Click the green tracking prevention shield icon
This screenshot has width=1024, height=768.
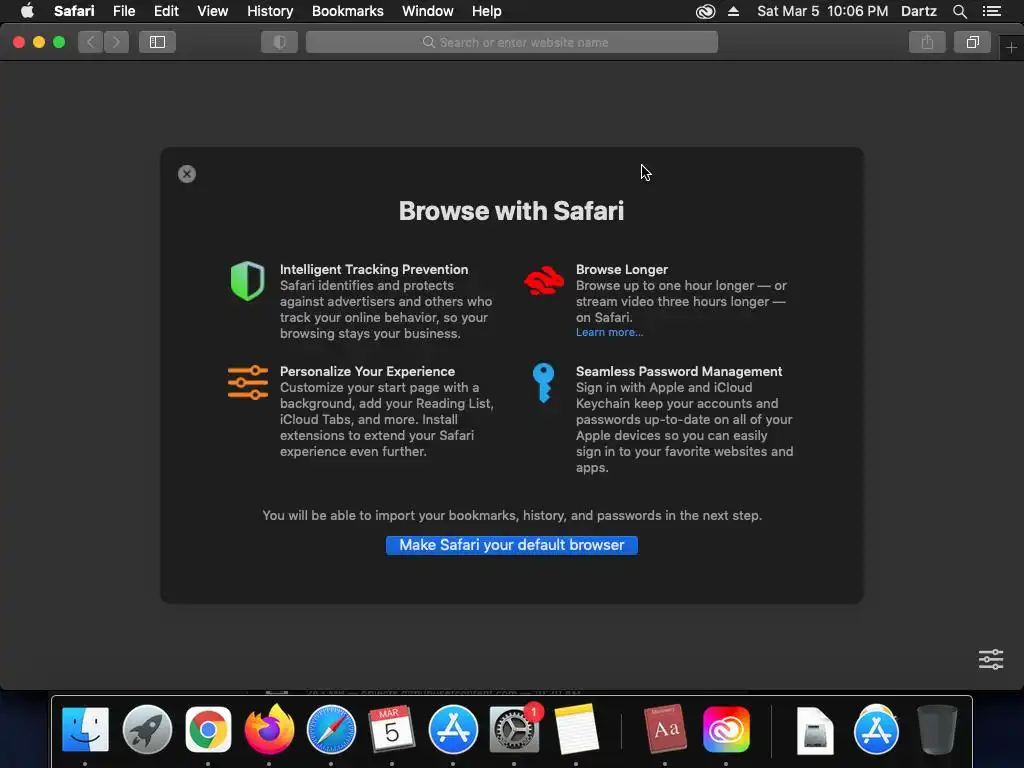click(248, 281)
